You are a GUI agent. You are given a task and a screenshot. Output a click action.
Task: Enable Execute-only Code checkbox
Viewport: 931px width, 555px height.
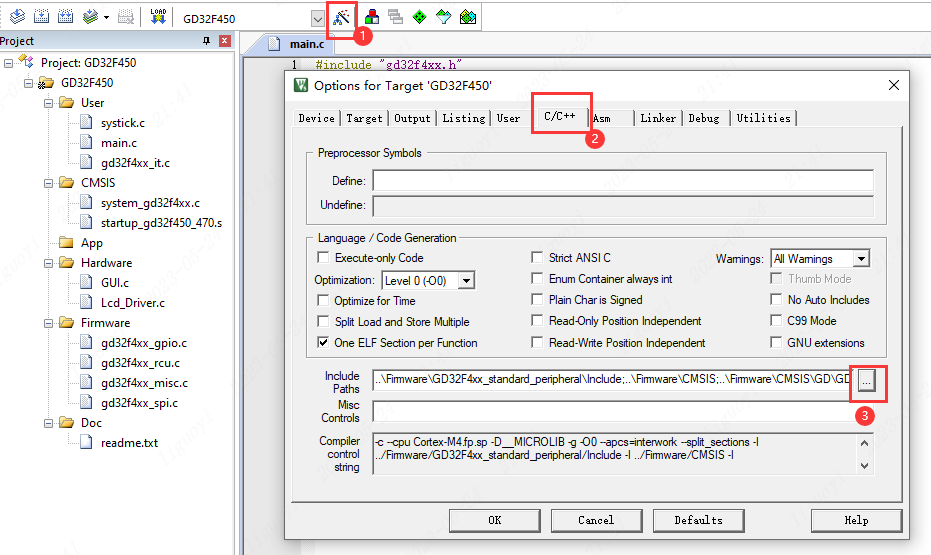[x=323, y=258]
